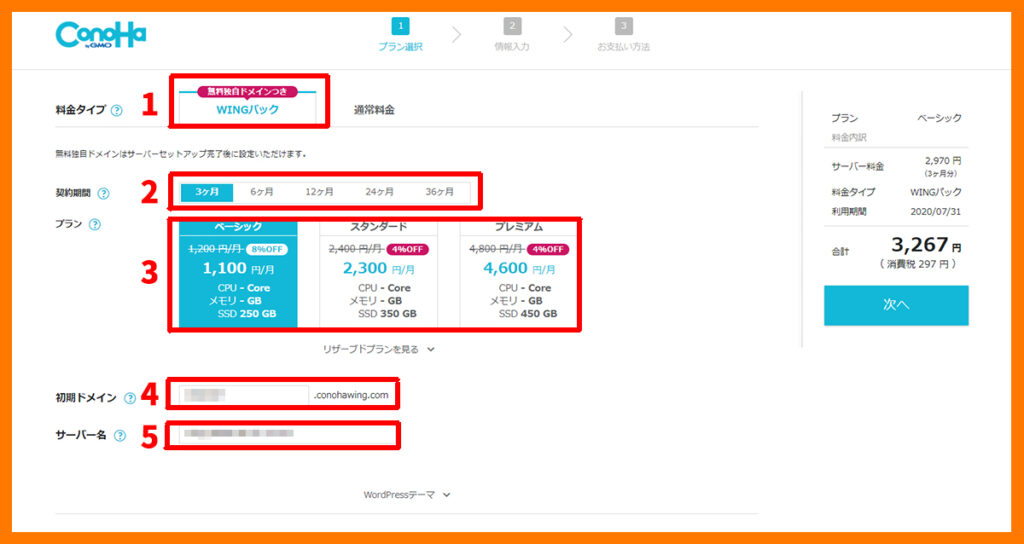Click step 1 プラン選択 indicator
This screenshot has height=544, width=1024.
pyautogui.click(x=400, y=35)
